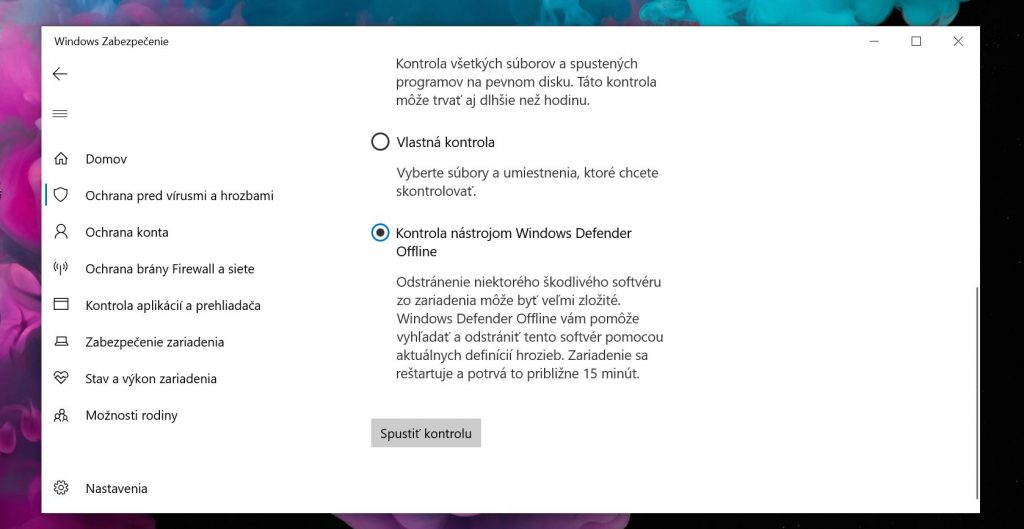The width and height of the screenshot is (1024, 529).
Task: Open Ochrana pred vírusmi a hrozbami
Action: pos(180,195)
